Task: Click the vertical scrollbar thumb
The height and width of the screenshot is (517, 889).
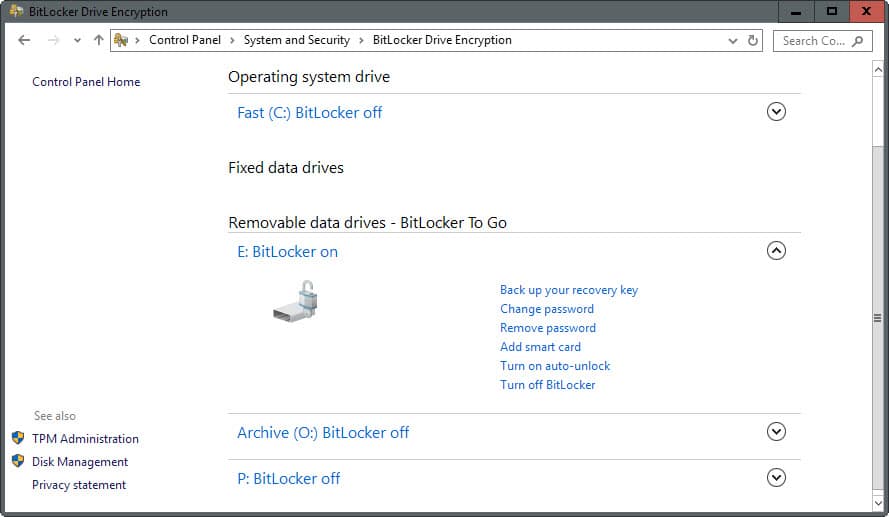Action: tap(878, 318)
